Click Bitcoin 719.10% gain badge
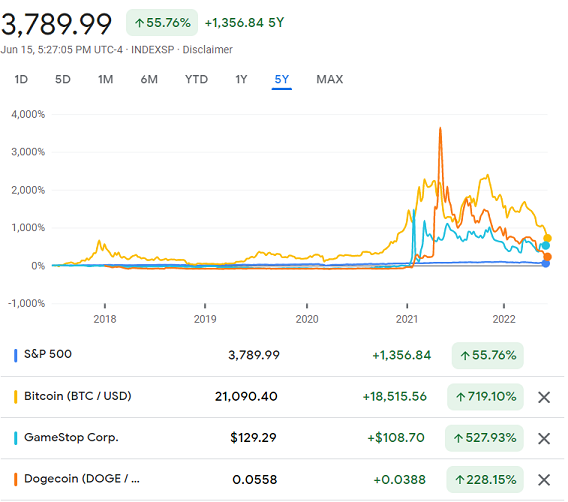568x502 pixels. point(485,397)
